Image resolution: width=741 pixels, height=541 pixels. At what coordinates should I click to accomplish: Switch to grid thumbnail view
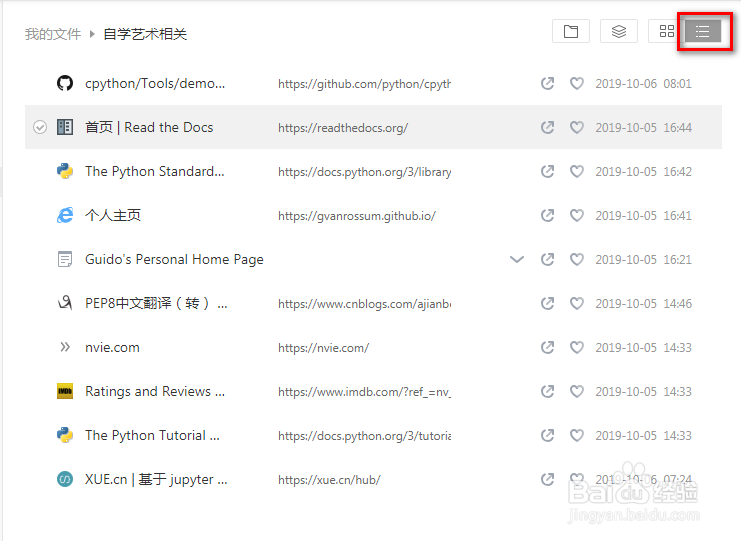coord(667,32)
